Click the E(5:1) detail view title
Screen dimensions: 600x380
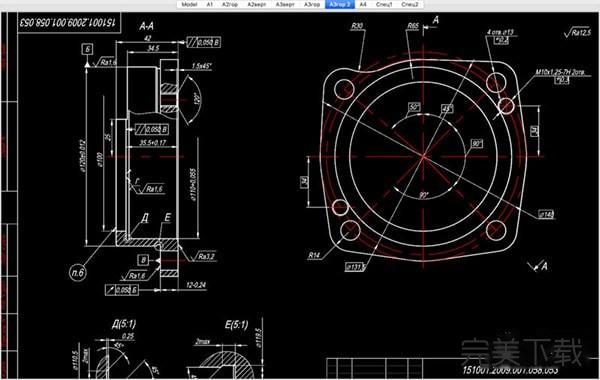click(236, 325)
